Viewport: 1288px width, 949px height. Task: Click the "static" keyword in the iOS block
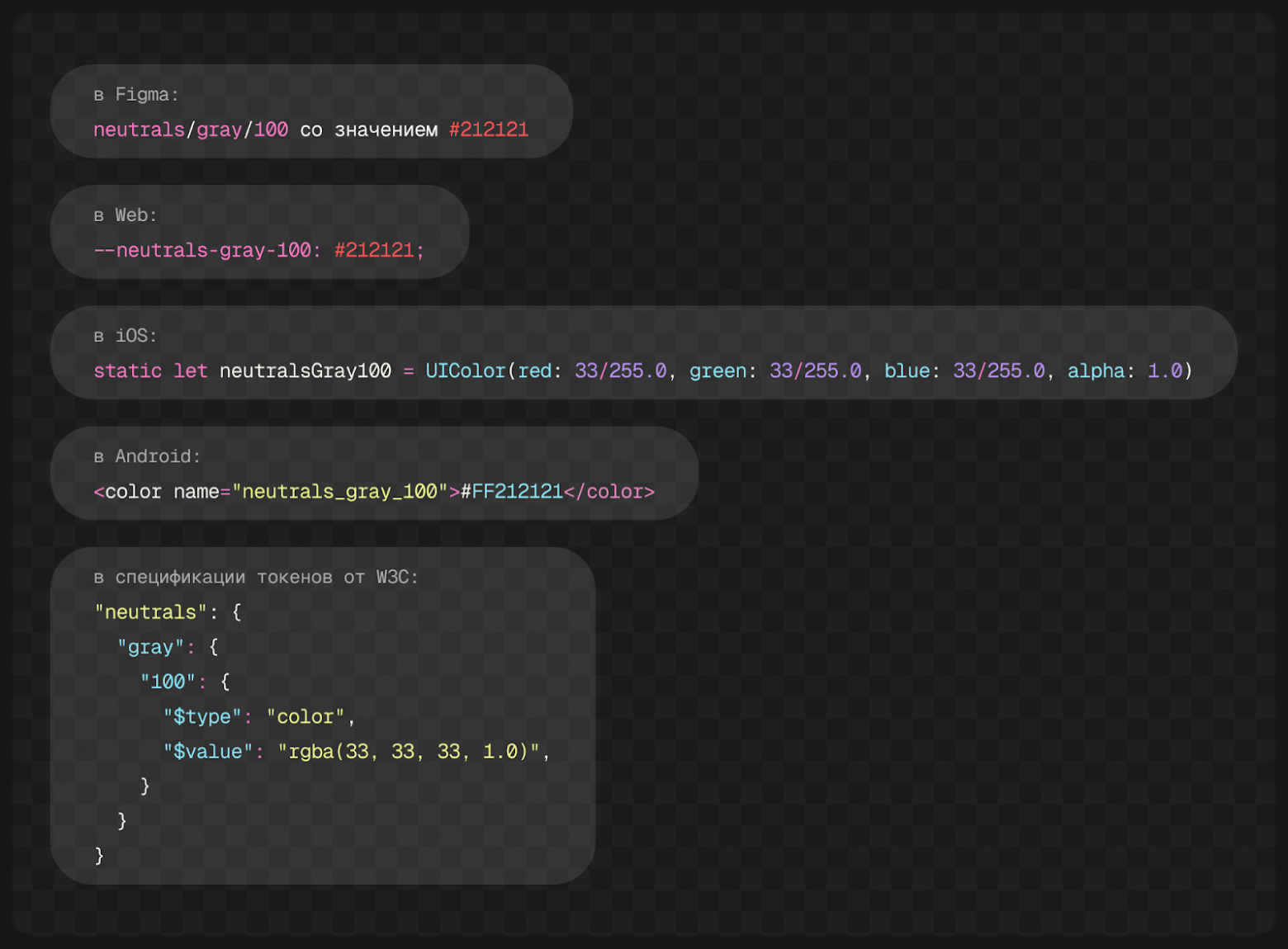click(x=128, y=371)
